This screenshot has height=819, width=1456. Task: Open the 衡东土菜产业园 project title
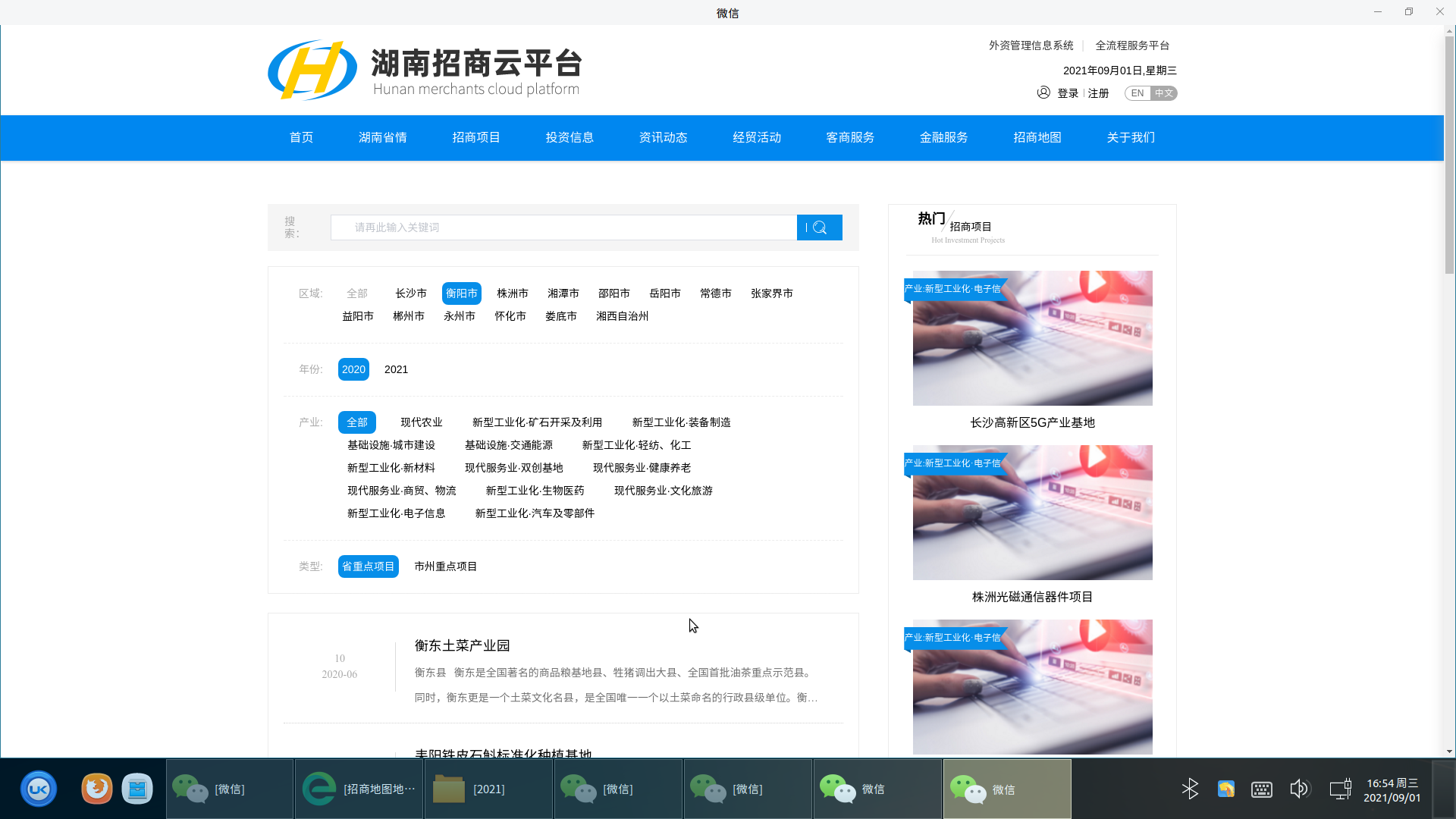[x=462, y=645]
